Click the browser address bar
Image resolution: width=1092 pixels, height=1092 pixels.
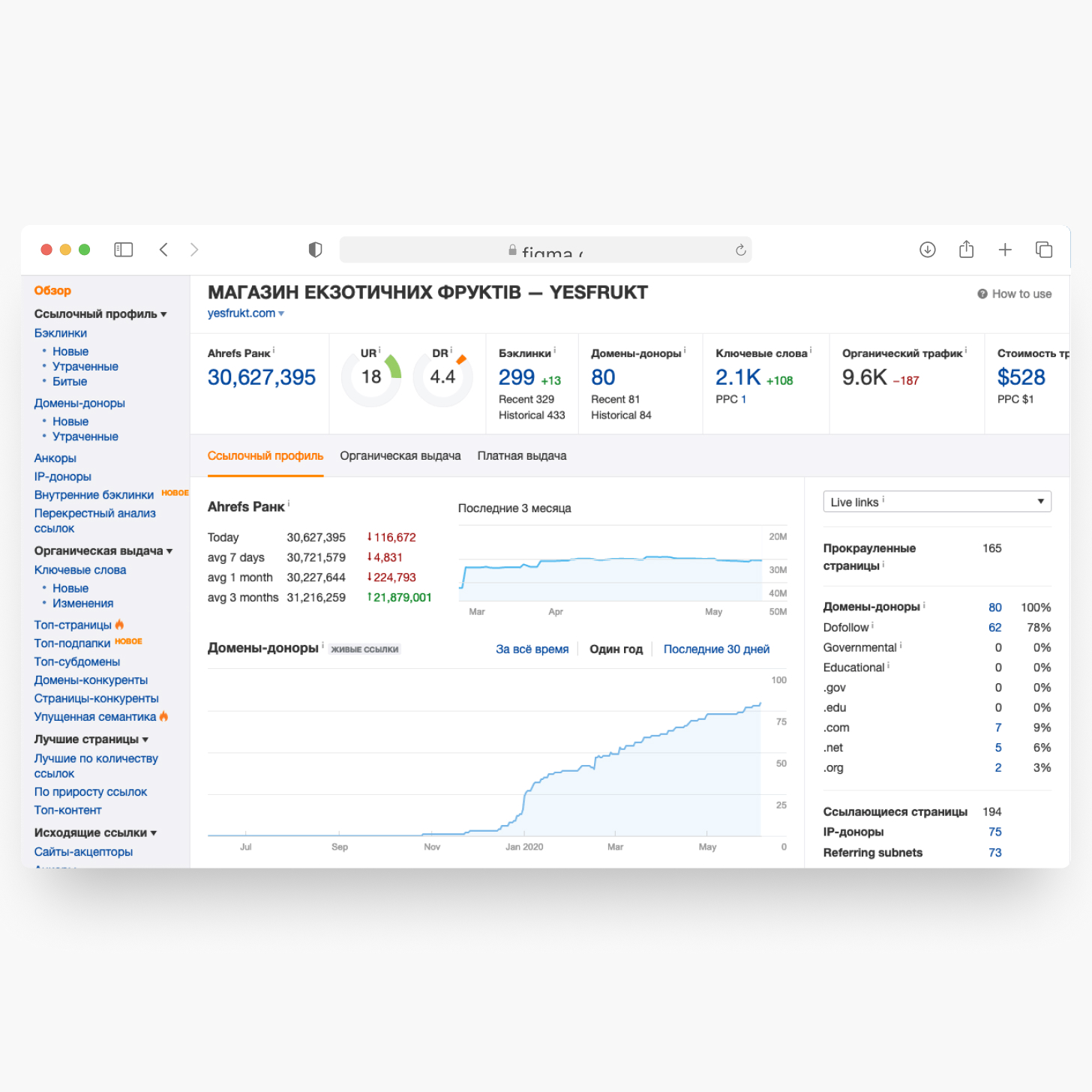pos(545,250)
